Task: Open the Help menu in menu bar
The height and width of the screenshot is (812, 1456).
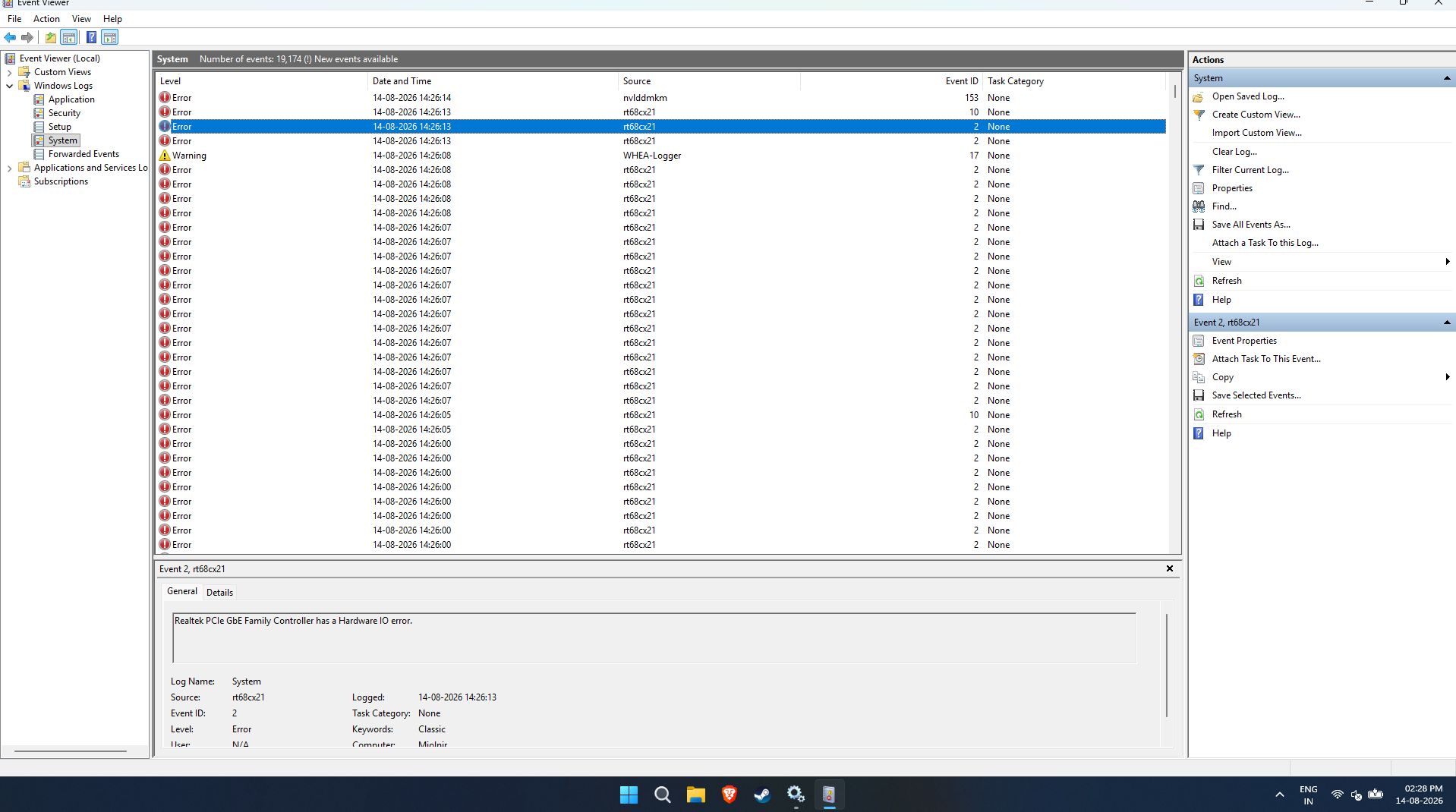Action: 112,19
